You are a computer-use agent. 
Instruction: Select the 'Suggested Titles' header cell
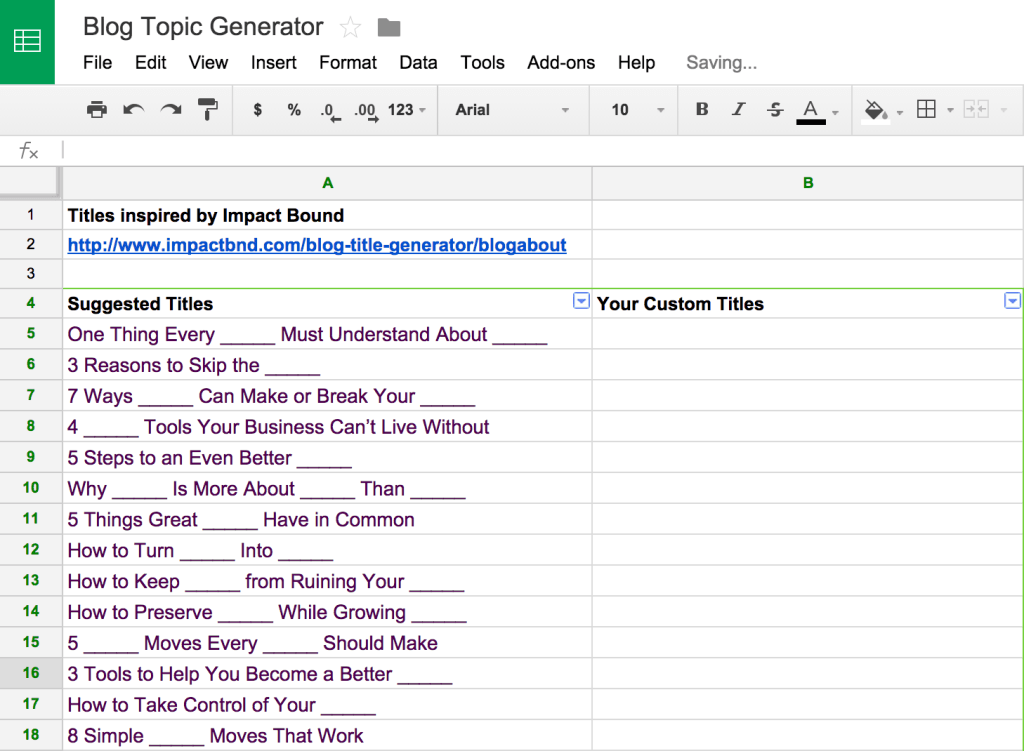pos(327,304)
